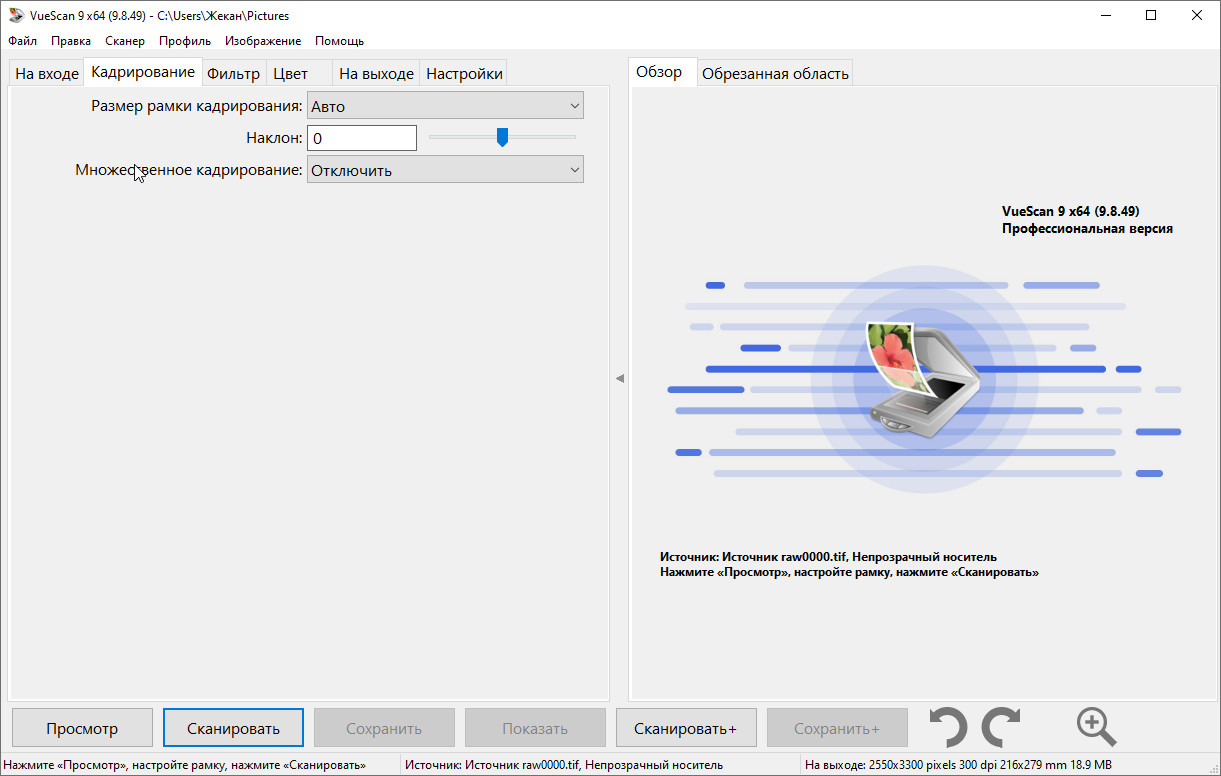
Task: Click the Сканировать+ button
Action: pos(685,729)
